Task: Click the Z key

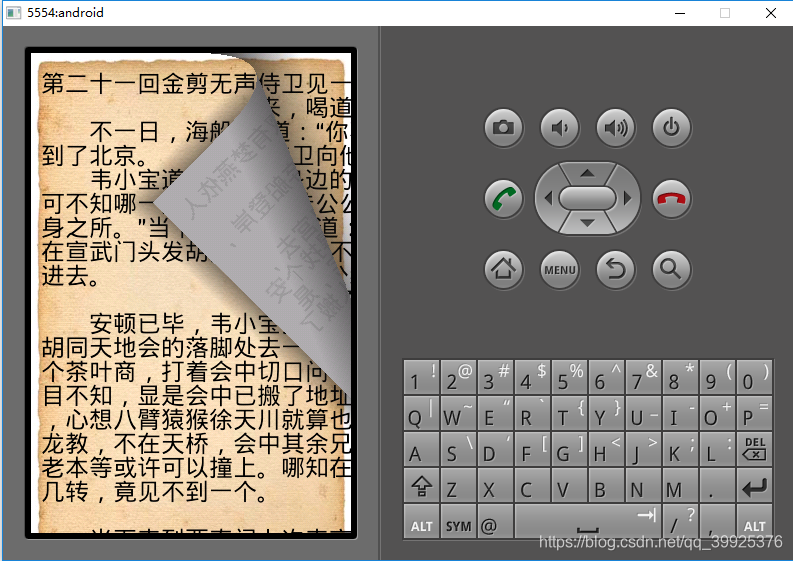Action: click(458, 485)
